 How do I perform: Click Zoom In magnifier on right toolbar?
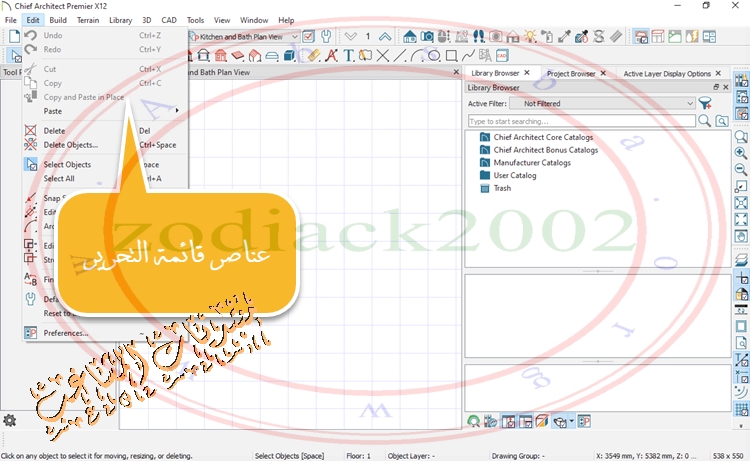[741, 153]
